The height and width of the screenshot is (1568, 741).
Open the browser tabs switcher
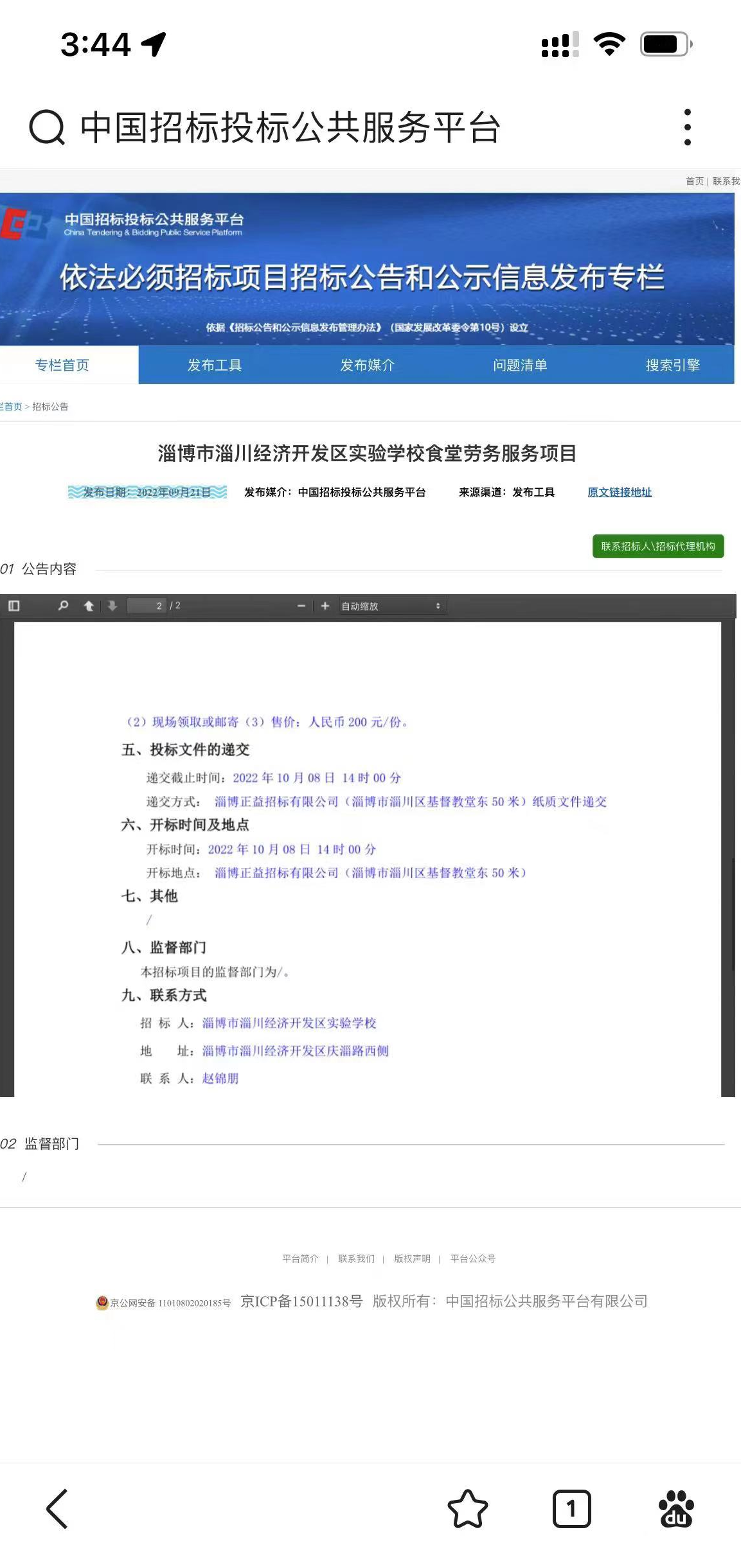[571, 1509]
